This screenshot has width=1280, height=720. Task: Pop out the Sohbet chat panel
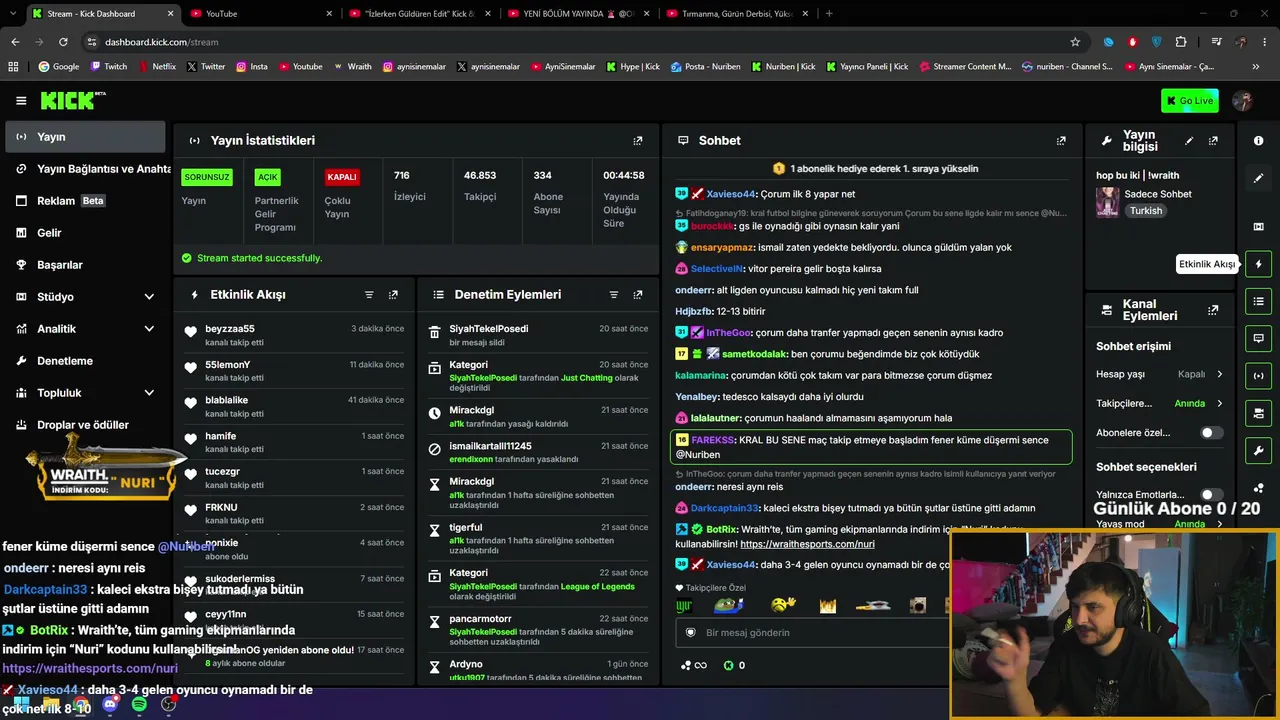pos(1061,141)
